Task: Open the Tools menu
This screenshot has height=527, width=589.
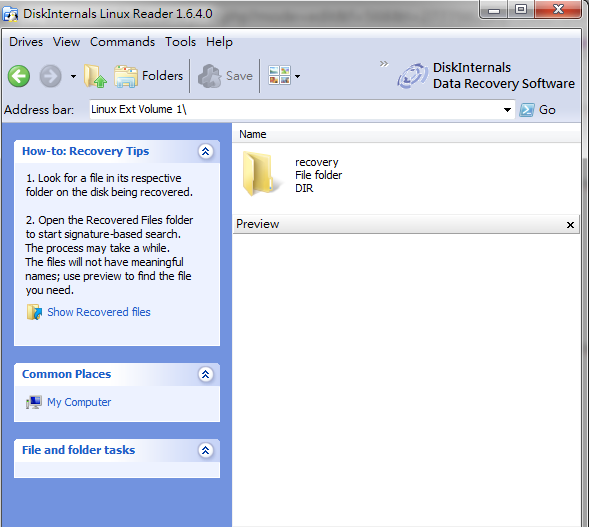Action: pyautogui.click(x=180, y=42)
